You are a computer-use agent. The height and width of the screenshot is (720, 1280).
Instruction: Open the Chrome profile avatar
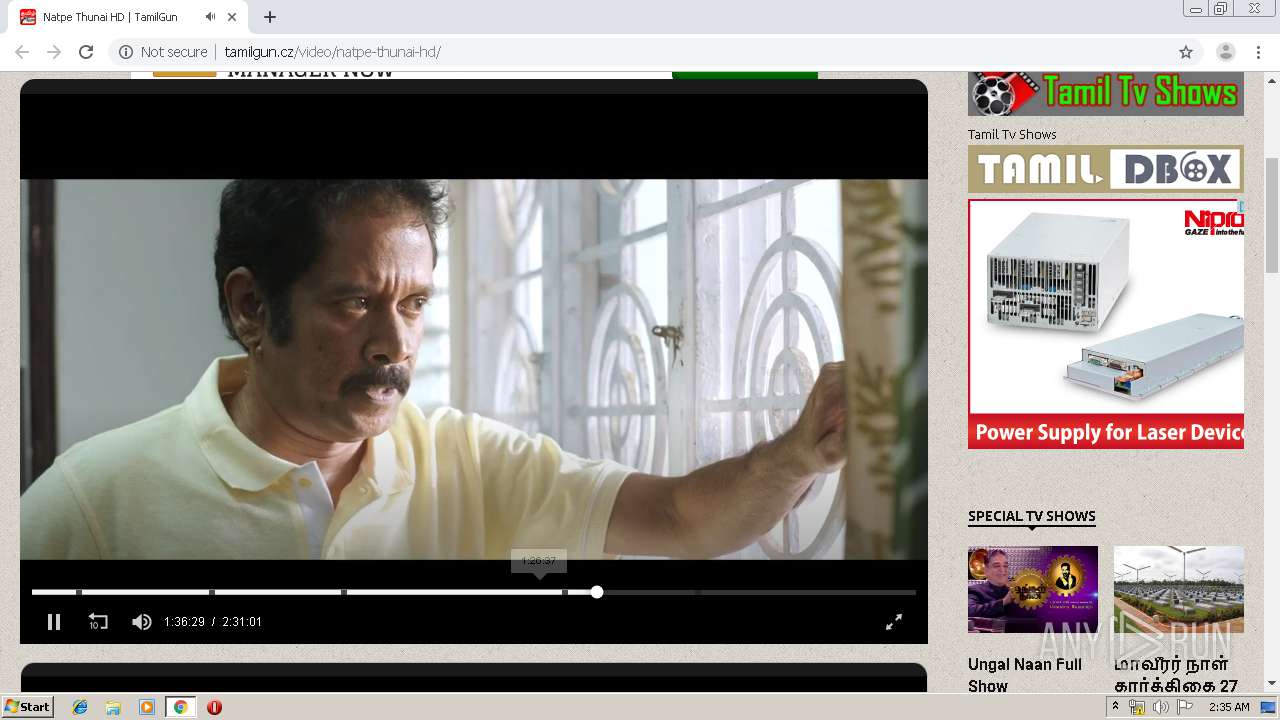click(1226, 52)
